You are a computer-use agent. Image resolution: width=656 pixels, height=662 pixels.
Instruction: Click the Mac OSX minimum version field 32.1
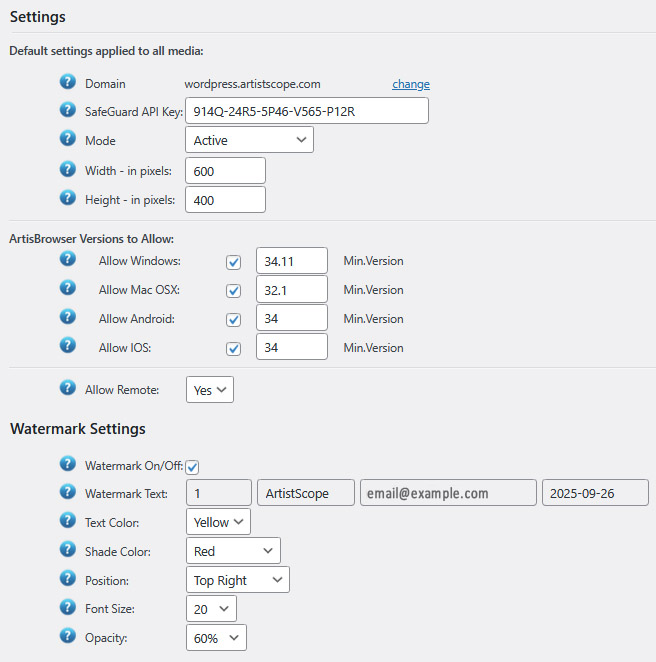(292, 290)
